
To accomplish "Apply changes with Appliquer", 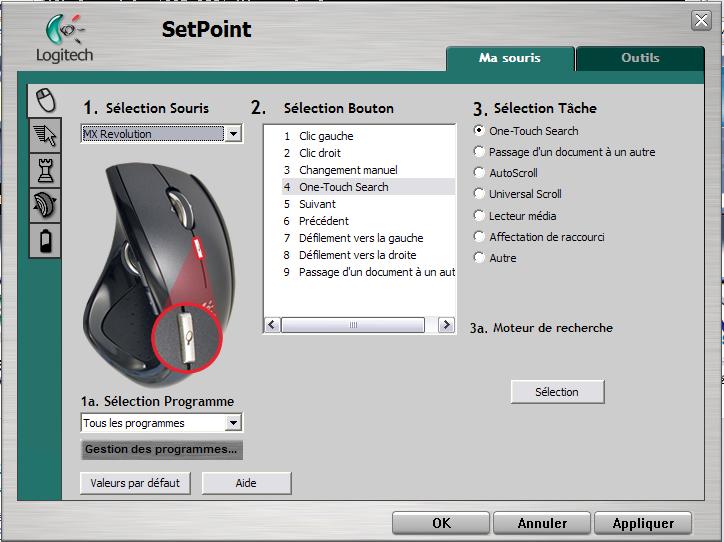I will coord(643,523).
